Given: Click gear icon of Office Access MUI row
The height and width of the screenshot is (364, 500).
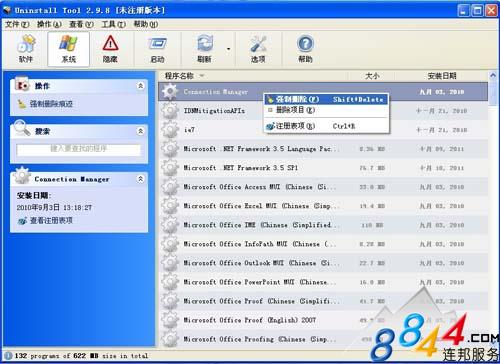Looking at the screenshot, I should coord(170,187).
